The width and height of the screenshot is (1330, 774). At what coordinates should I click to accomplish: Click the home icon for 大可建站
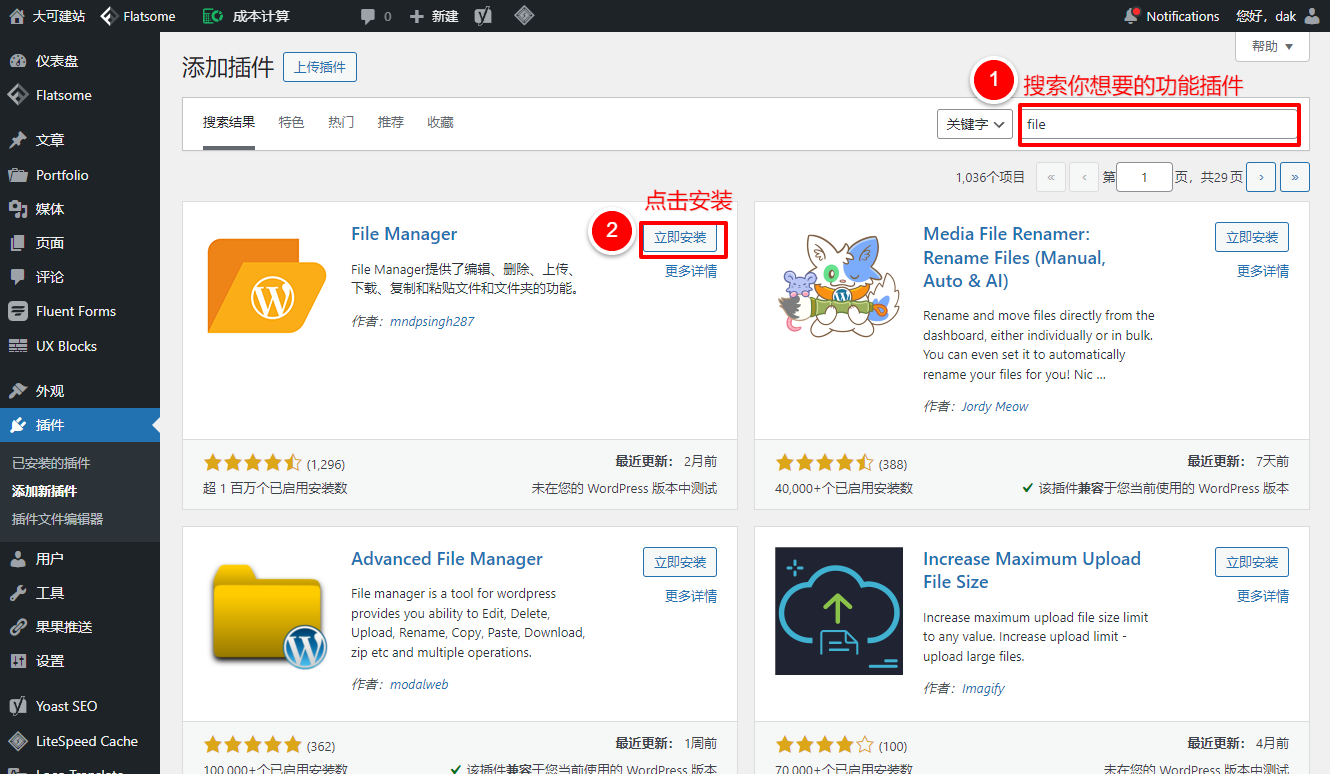(x=16, y=16)
